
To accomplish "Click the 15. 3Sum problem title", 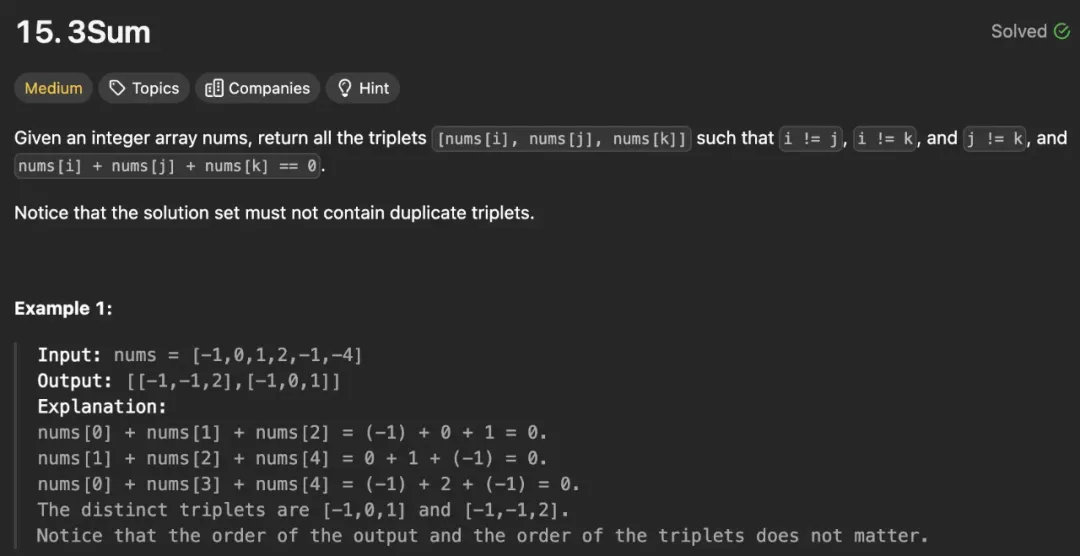I will point(83,32).
